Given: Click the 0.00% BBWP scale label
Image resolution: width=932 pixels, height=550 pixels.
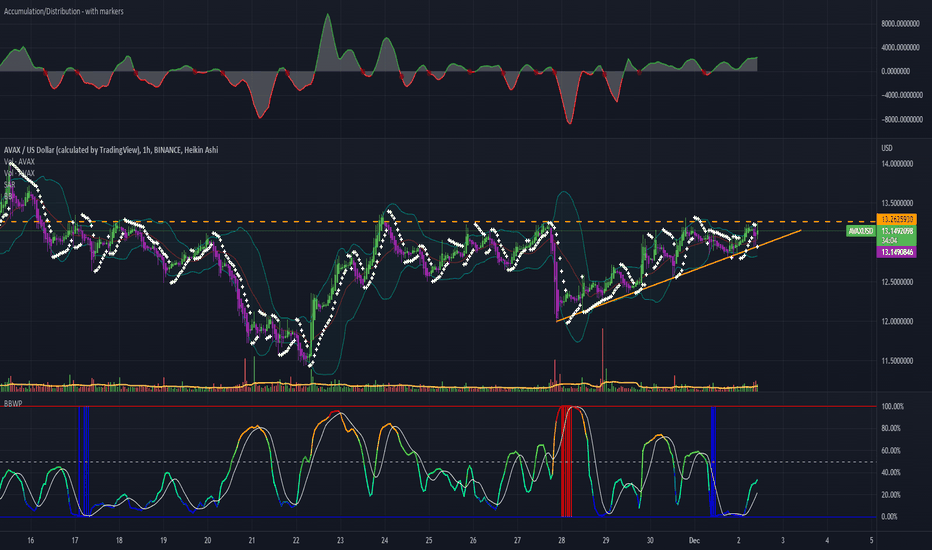Looking at the screenshot, I should click(x=889, y=517).
